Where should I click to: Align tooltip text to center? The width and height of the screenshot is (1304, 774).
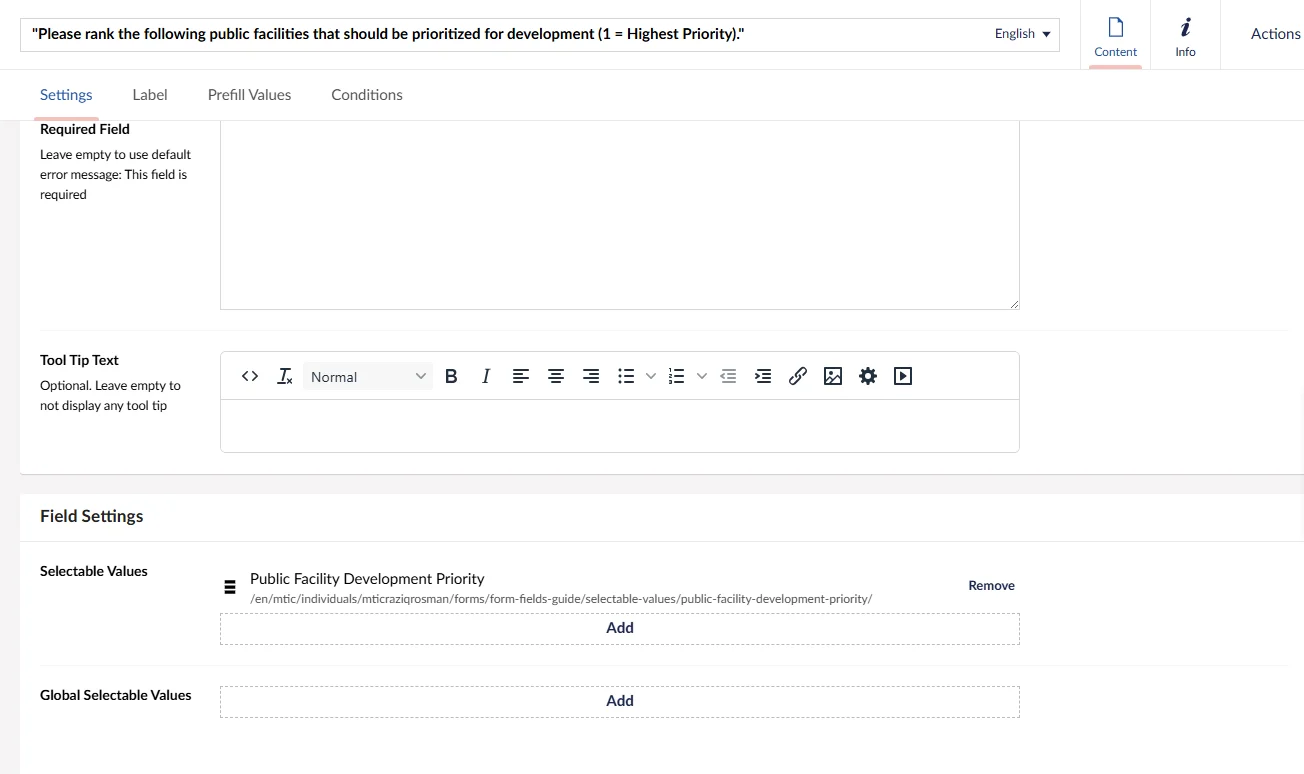tap(556, 376)
